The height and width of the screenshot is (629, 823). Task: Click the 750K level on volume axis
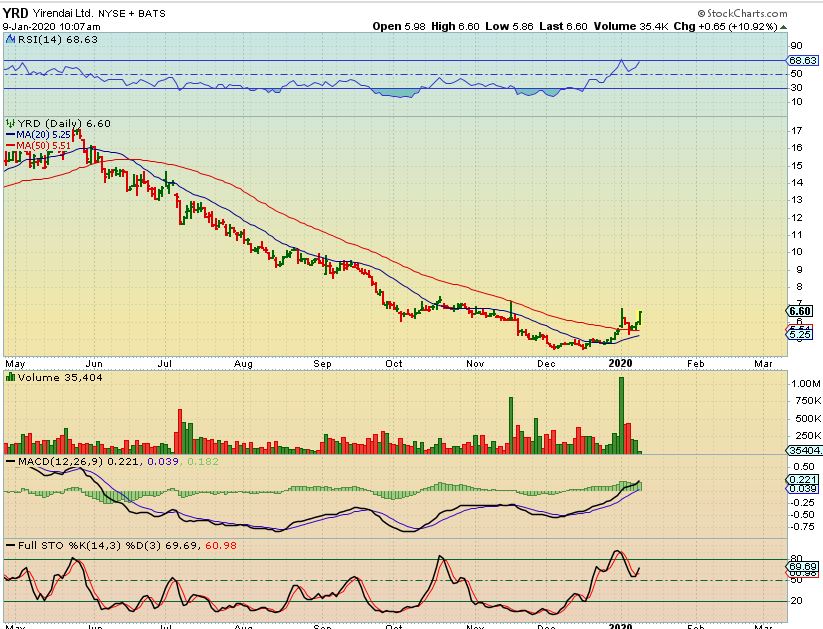[x=806, y=401]
